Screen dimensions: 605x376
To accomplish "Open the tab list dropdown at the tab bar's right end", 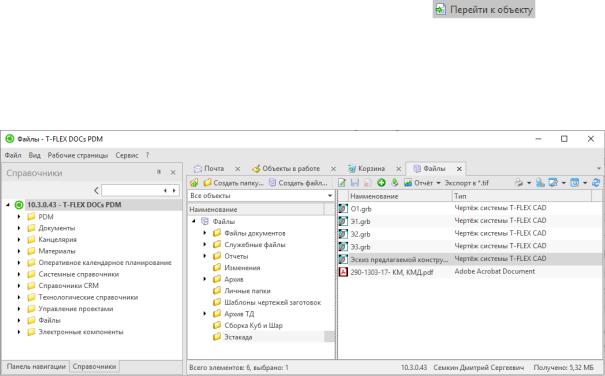I will [x=599, y=169].
